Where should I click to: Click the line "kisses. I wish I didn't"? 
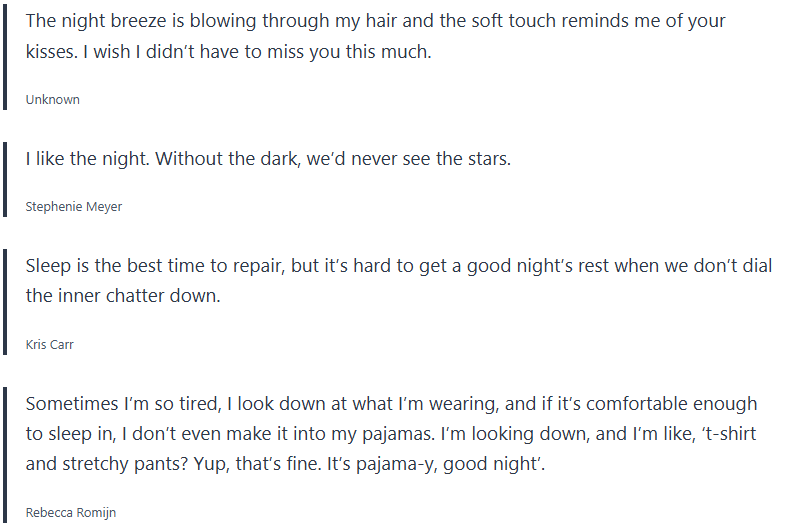pyautogui.click(x=228, y=52)
